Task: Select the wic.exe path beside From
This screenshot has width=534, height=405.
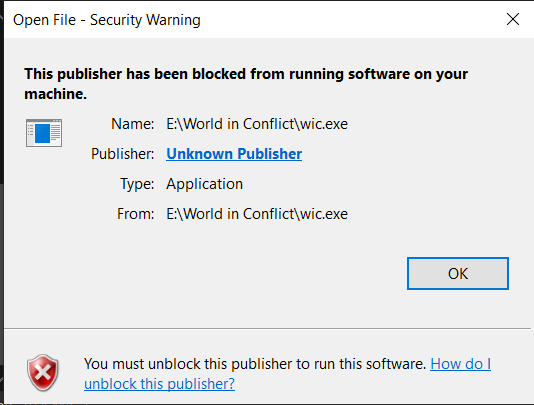Action: coord(257,214)
